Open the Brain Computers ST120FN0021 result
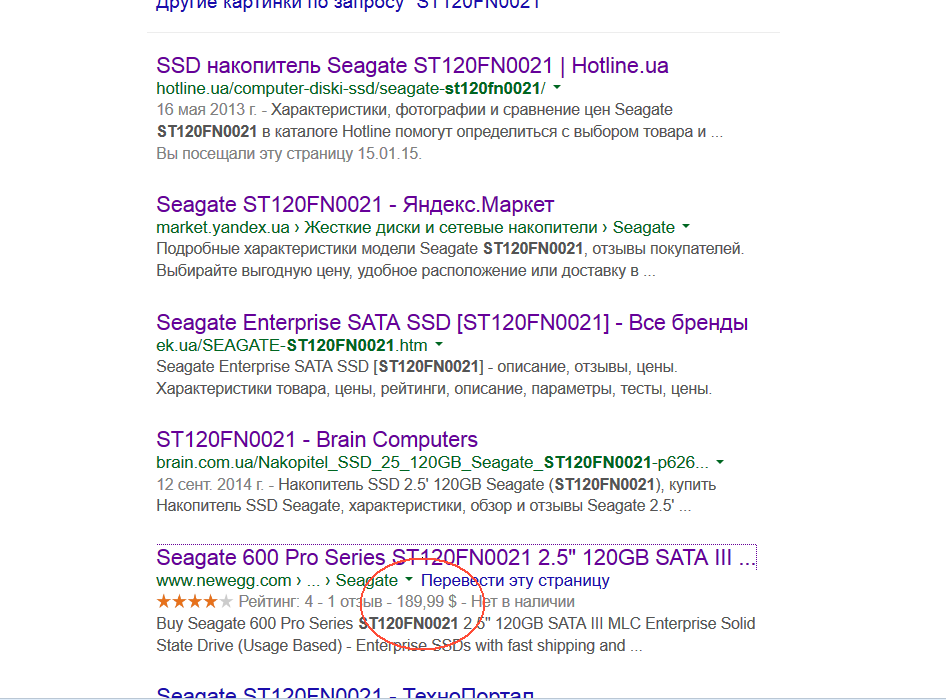Viewport: 946px width, 700px height. click(x=317, y=440)
